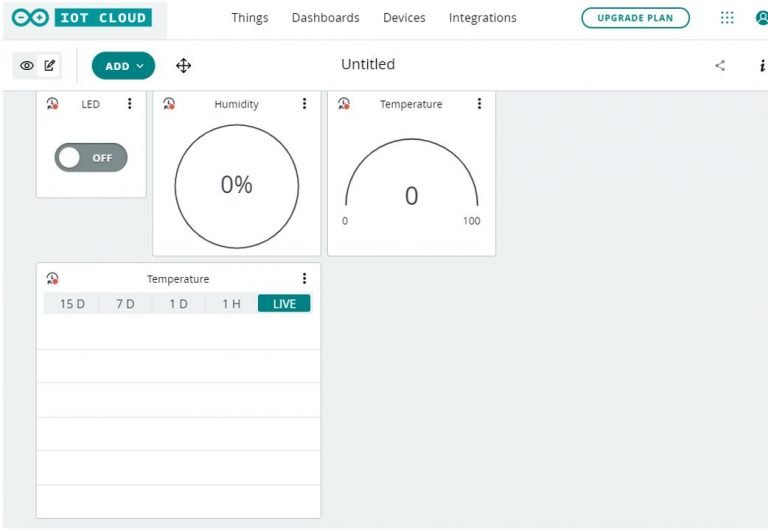
Task: Open the LED widget options menu
Action: pos(129,104)
